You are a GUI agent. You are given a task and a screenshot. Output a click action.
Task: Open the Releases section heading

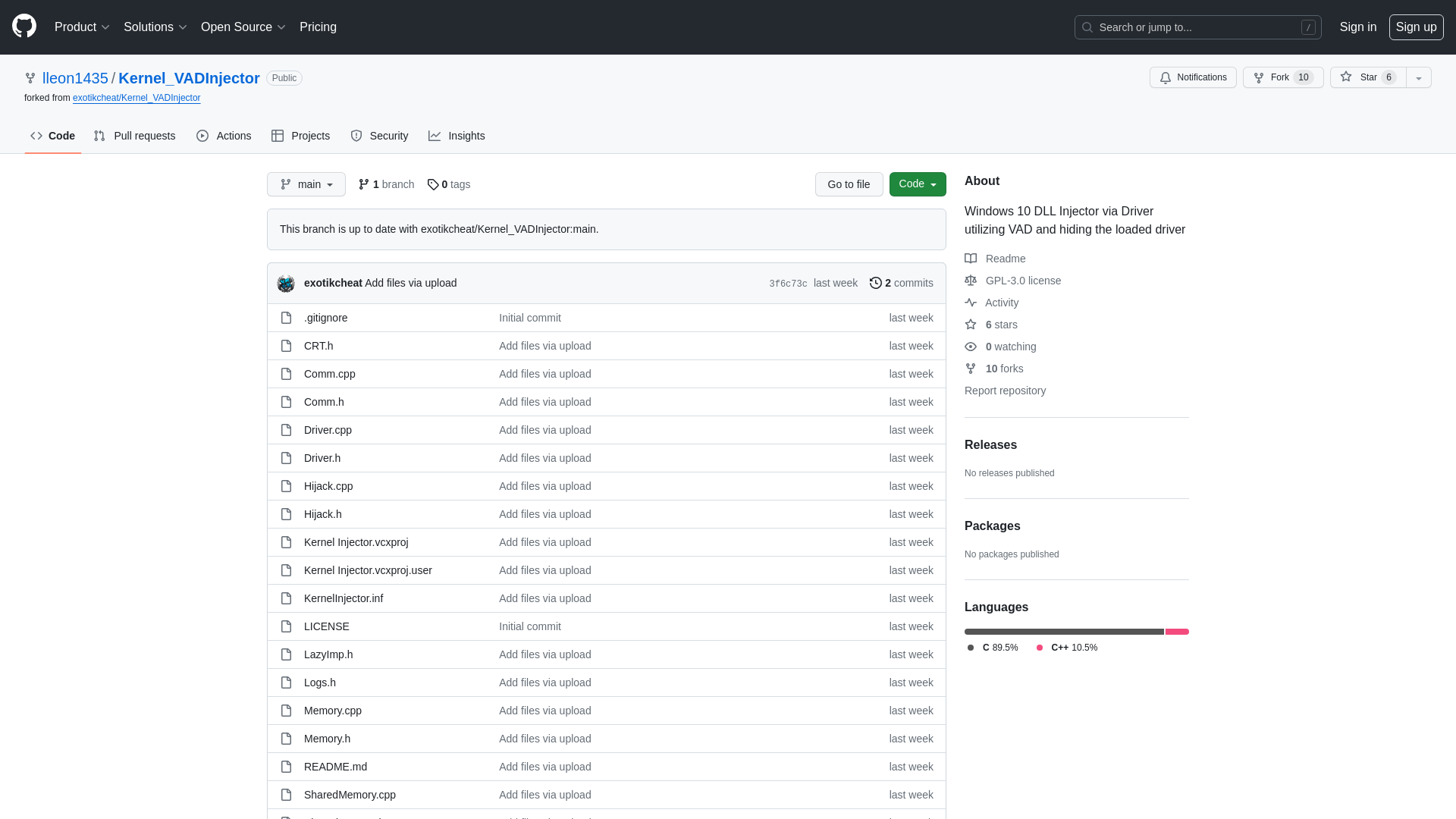pyautogui.click(x=990, y=445)
